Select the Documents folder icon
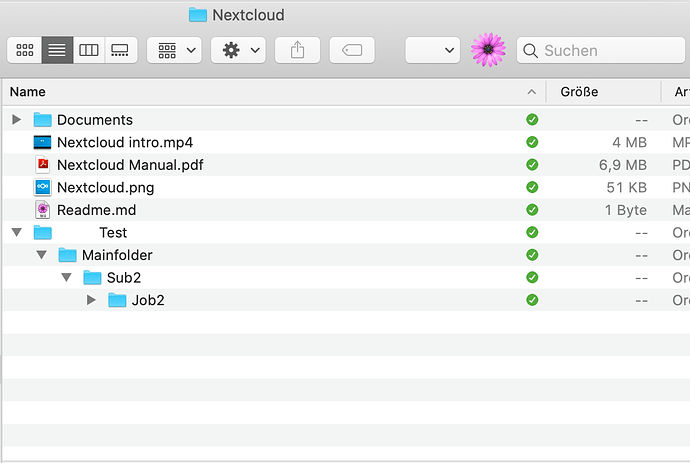This screenshot has height=463, width=690. coord(43,119)
